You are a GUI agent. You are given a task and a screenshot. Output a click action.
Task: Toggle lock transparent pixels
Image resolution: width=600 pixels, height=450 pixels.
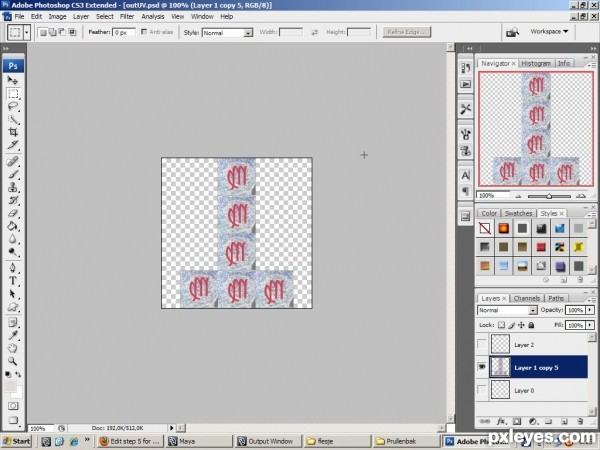[501, 325]
